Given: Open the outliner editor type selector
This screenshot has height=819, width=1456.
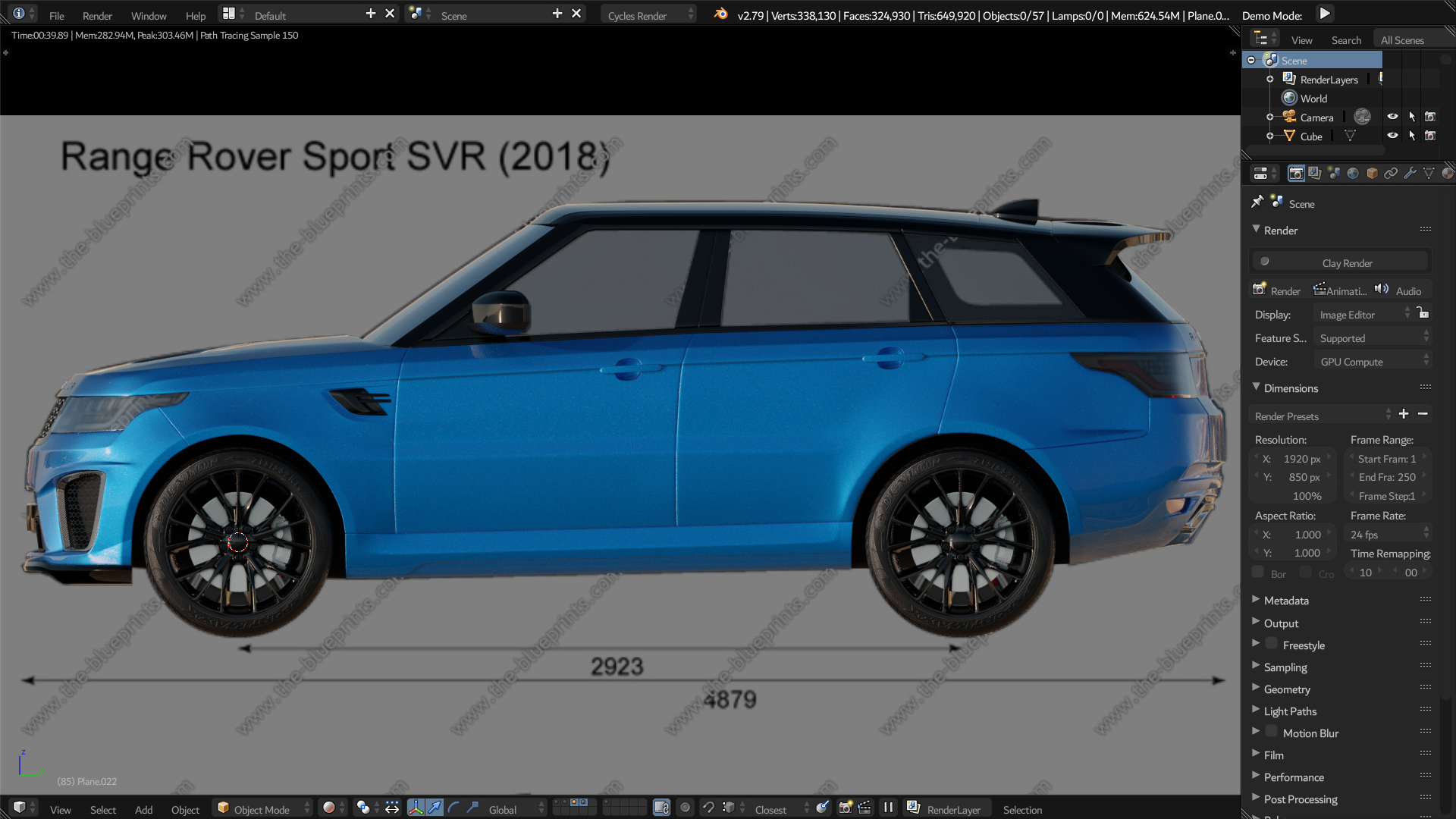Looking at the screenshot, I should pyautogui.click(x=1265, y=39).
